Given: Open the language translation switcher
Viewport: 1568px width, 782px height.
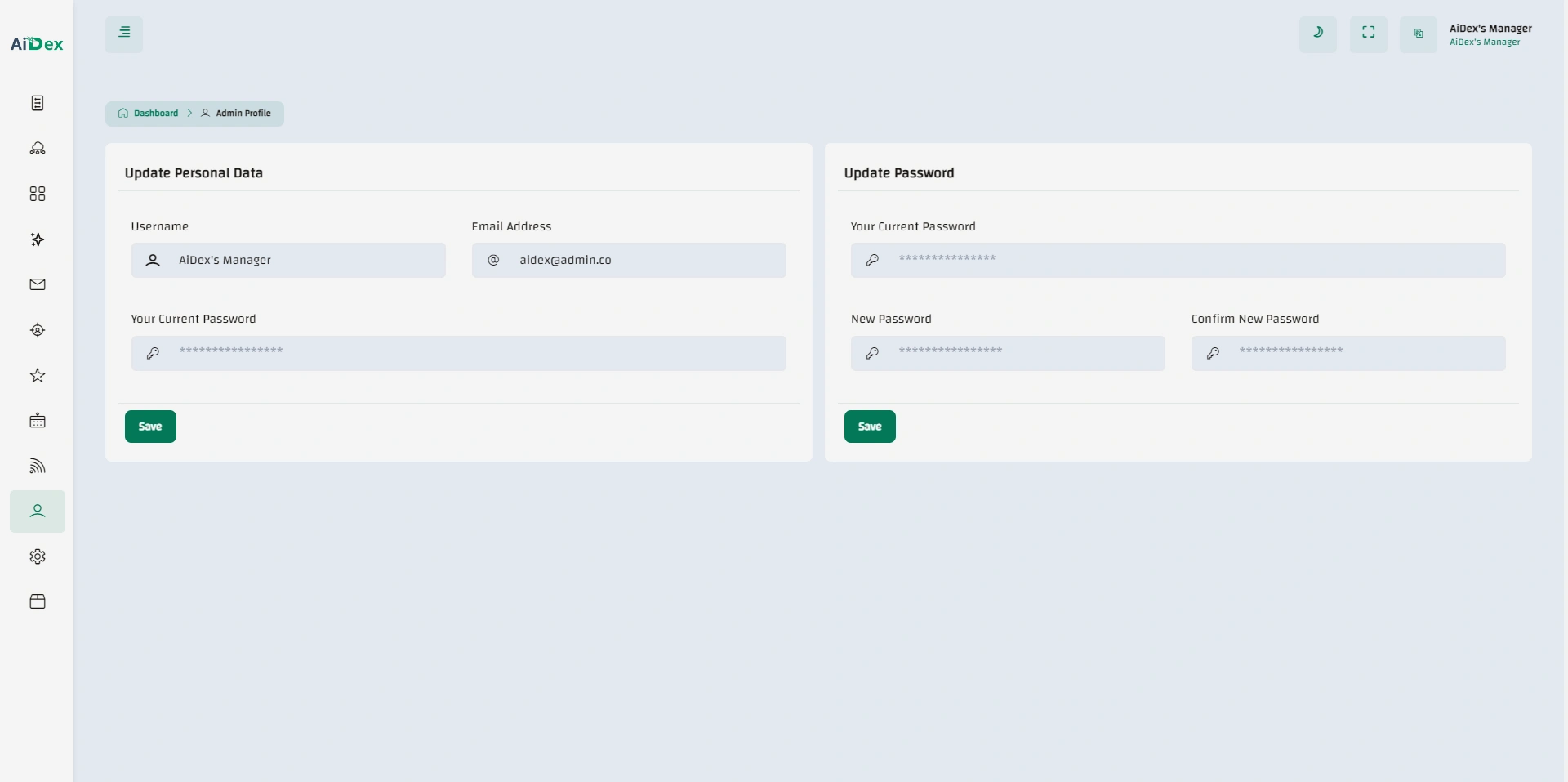Looking at the screenshot, I should click(1418, 34).
